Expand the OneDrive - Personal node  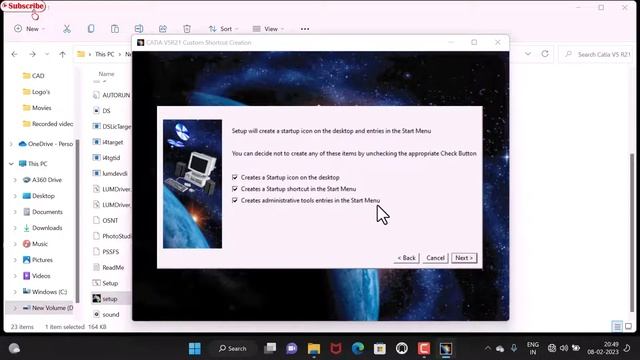click(x=11, y=144)
